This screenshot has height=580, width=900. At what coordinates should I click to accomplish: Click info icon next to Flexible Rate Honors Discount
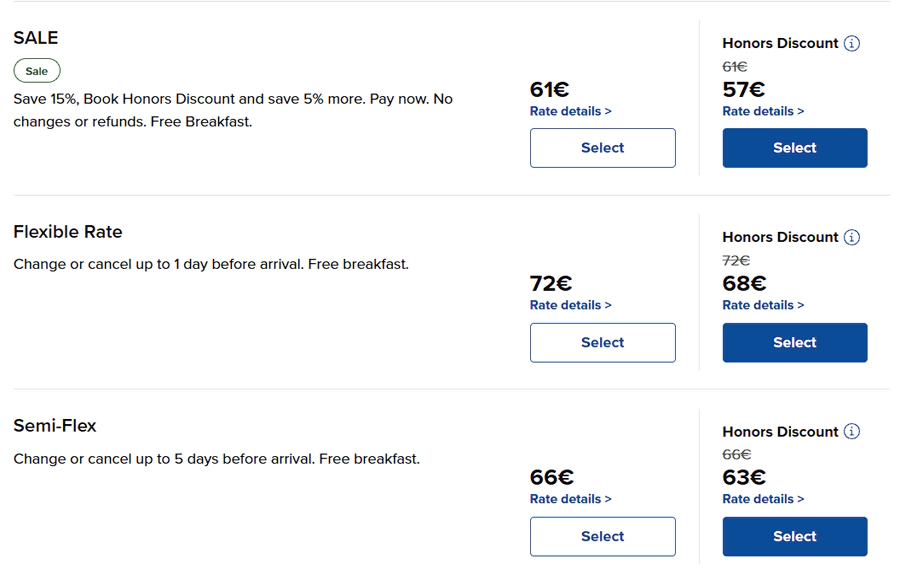coord(851,237)
